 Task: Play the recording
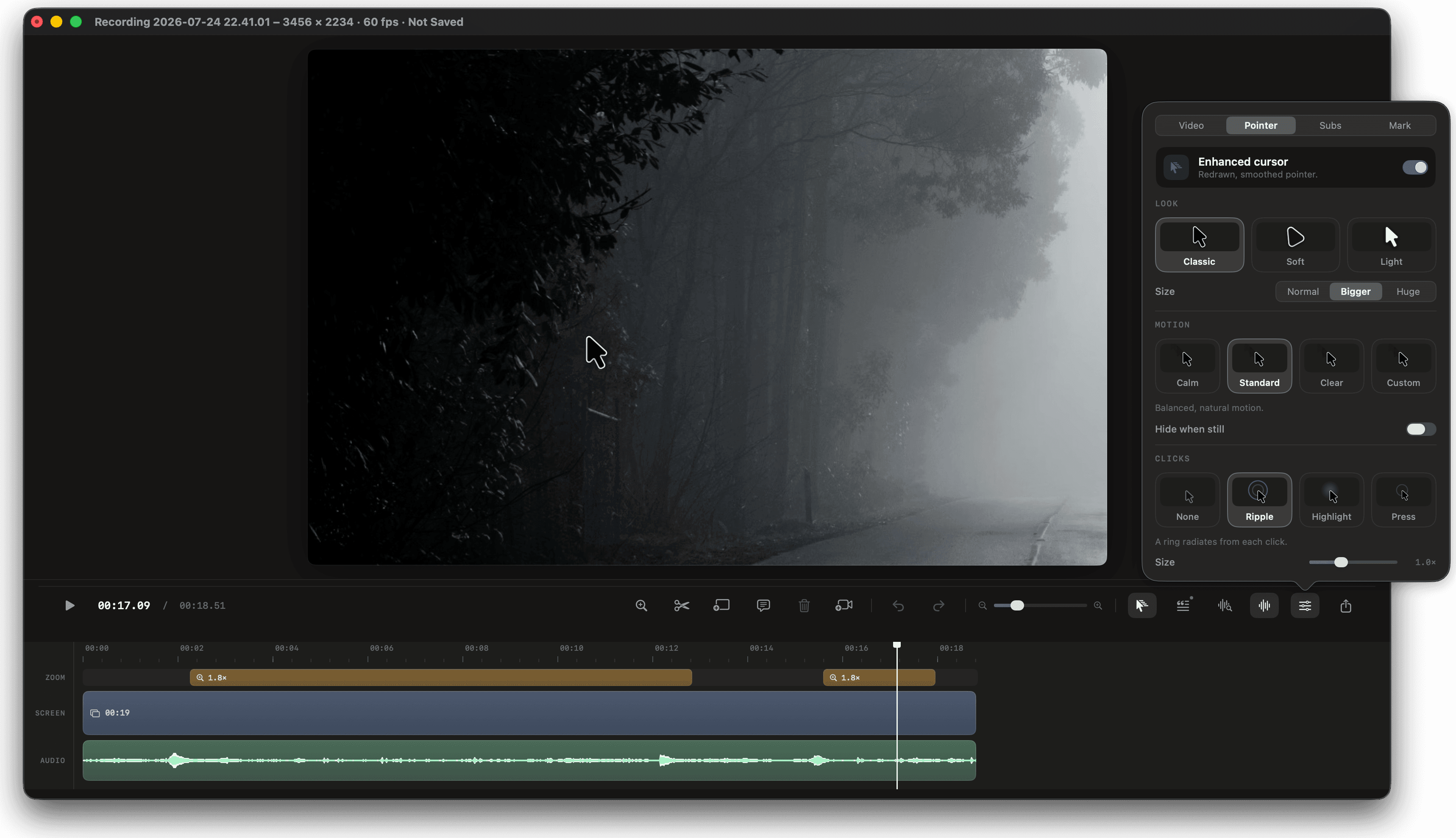(x=70, y=605)
